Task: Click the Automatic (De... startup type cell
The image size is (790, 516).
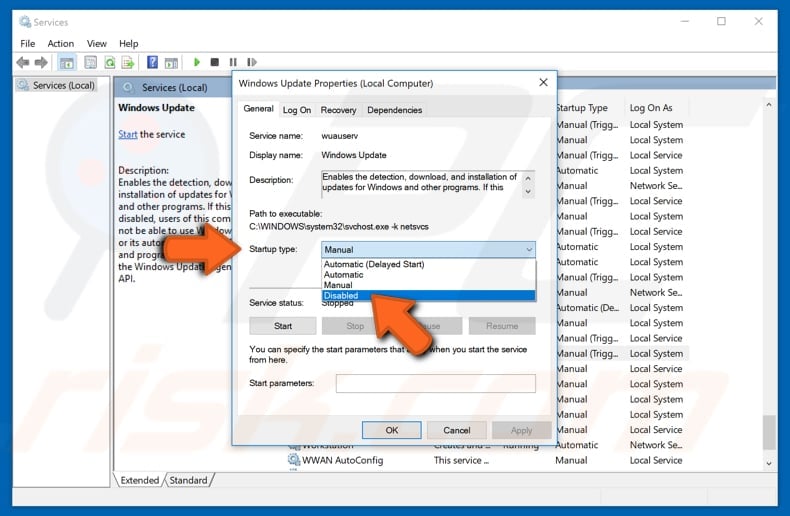Action: coord(587,307)
